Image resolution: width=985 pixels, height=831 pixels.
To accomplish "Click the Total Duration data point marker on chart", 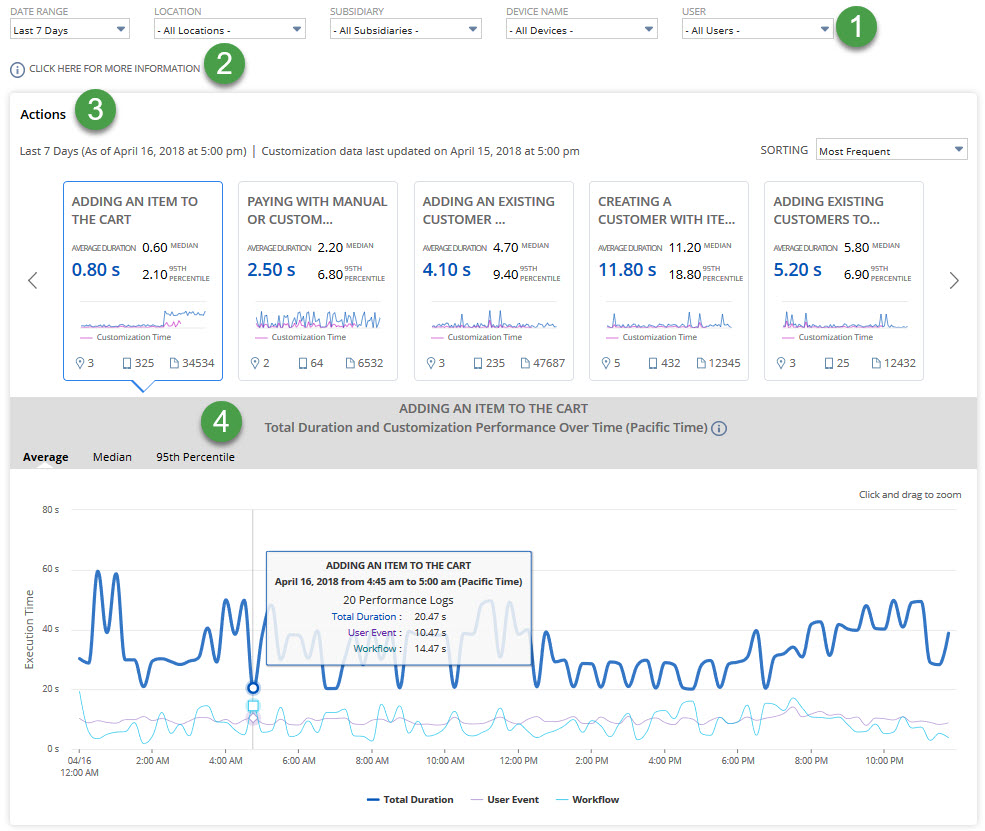I will tap(253, 688).
